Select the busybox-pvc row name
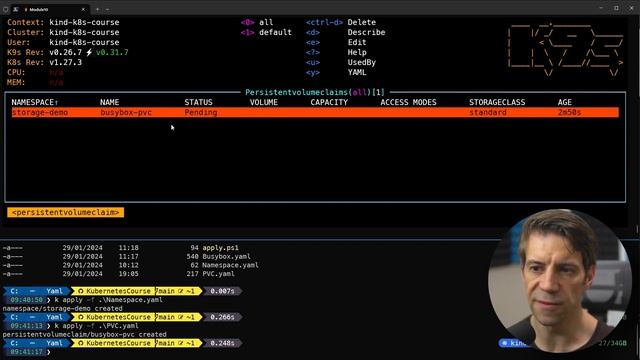Viewport: 640px width, 360px height. click(126, 112)
